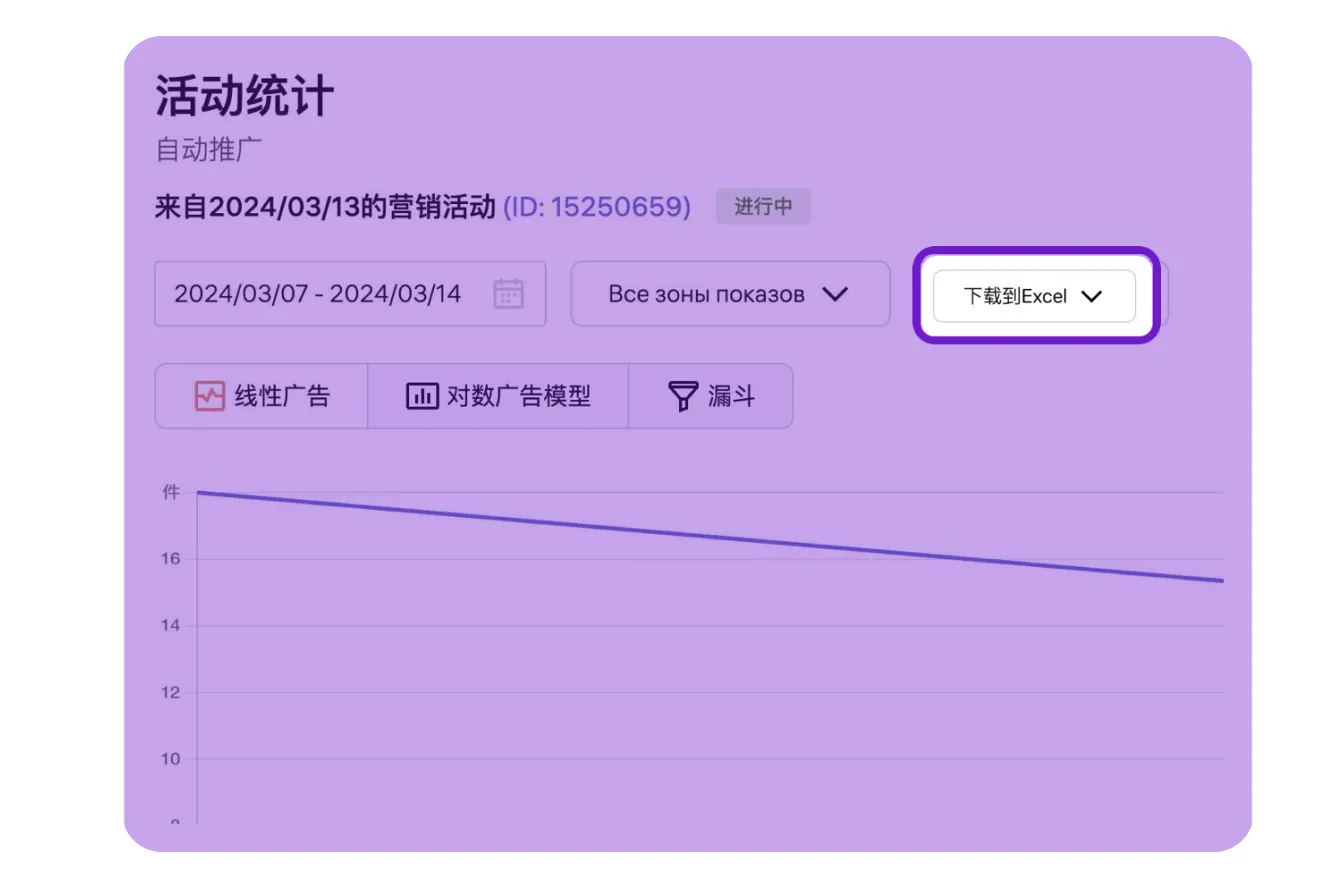Click the 14 label on chart axis

[x=170, y=626]
